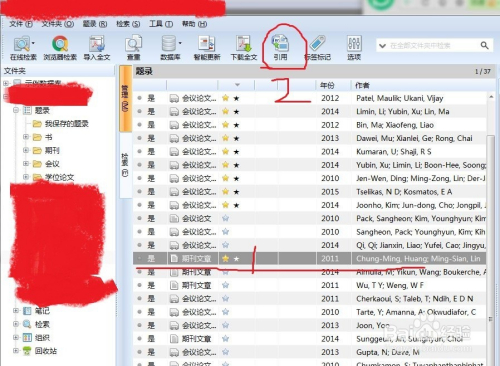
Task: Unstar the Patel, Maulik 2012 entry
Action: (x=226, y=98)
